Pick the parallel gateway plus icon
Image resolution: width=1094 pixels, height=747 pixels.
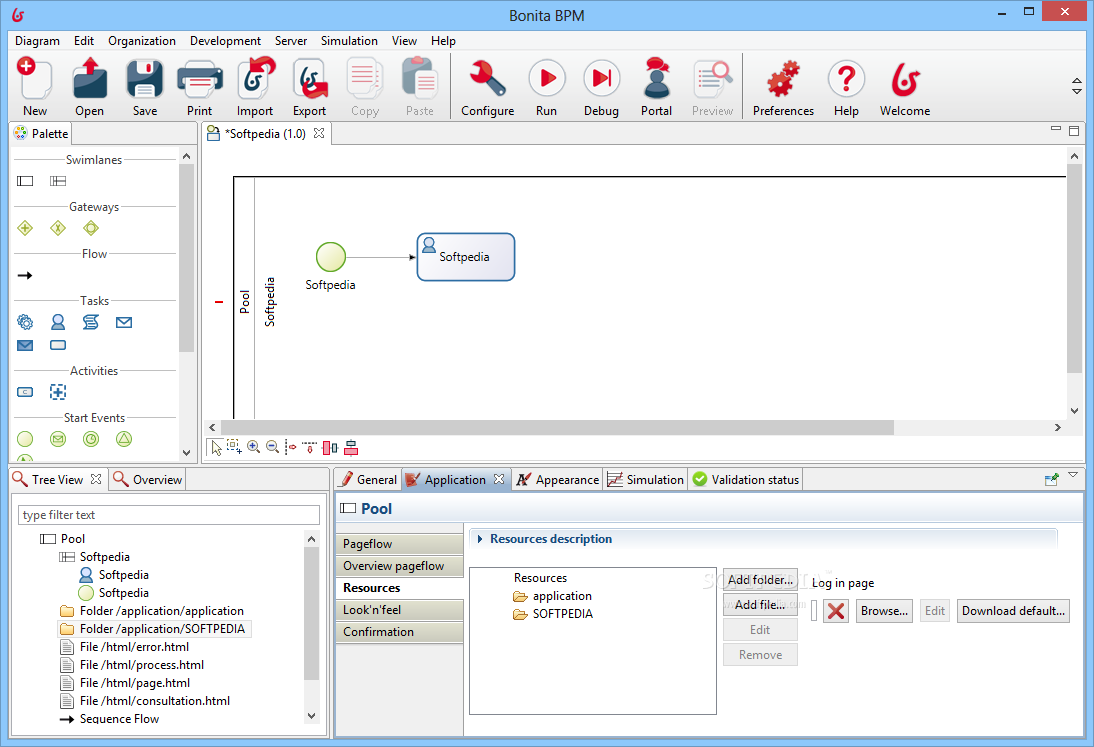click(x=25, y=228)
